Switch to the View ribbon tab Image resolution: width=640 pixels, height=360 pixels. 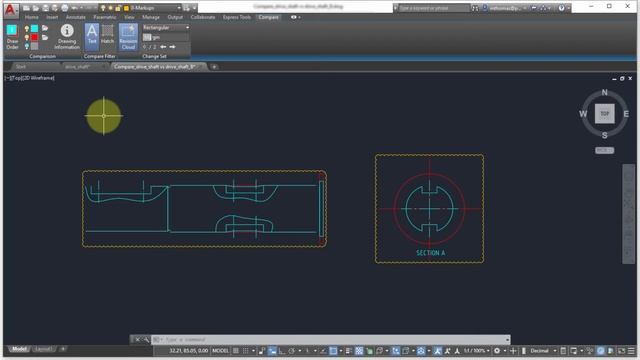129,17
